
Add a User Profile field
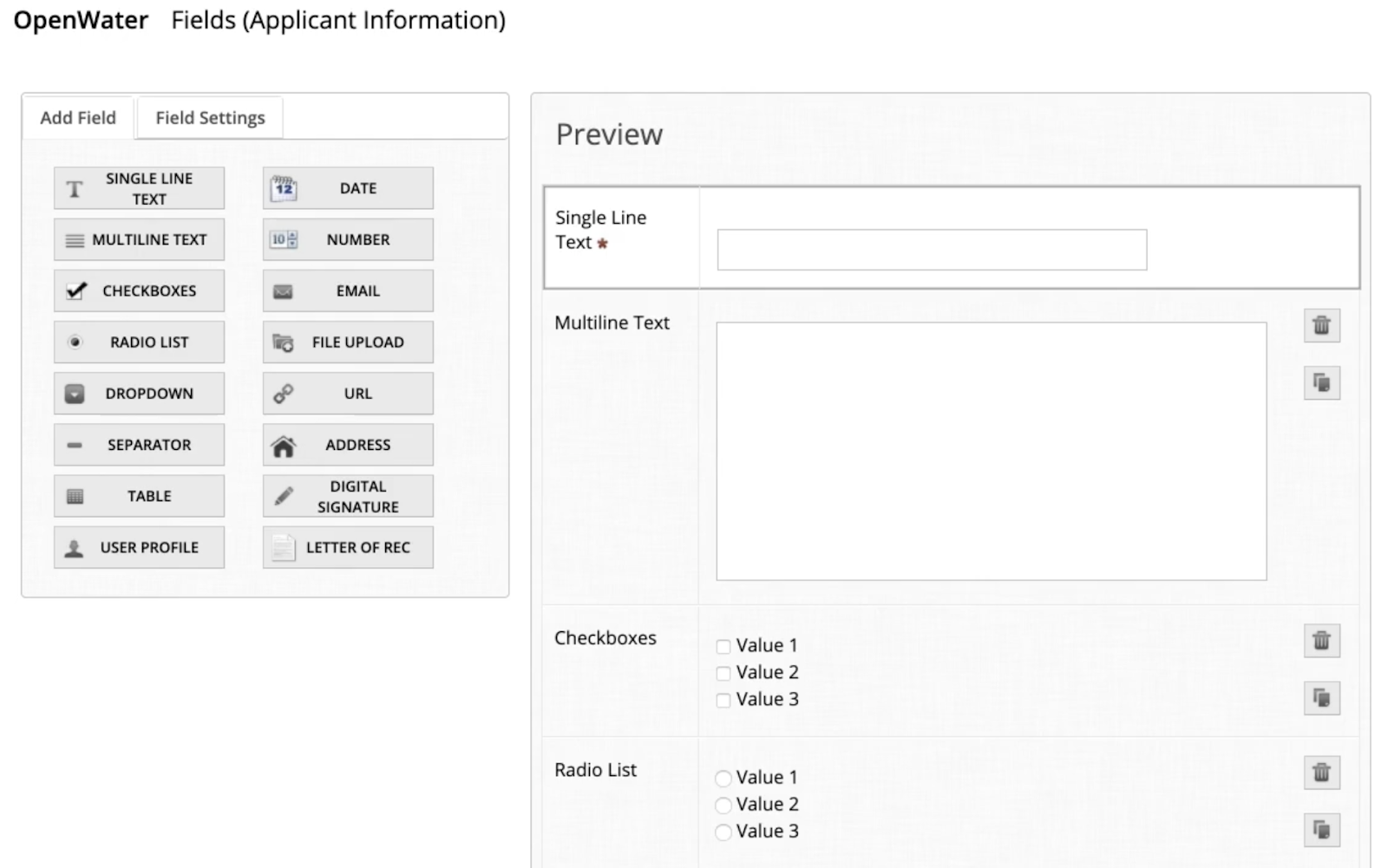(138, 547)
